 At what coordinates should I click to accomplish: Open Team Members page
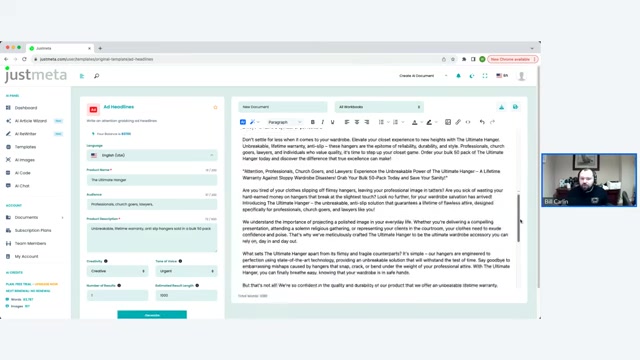point(30,244)
